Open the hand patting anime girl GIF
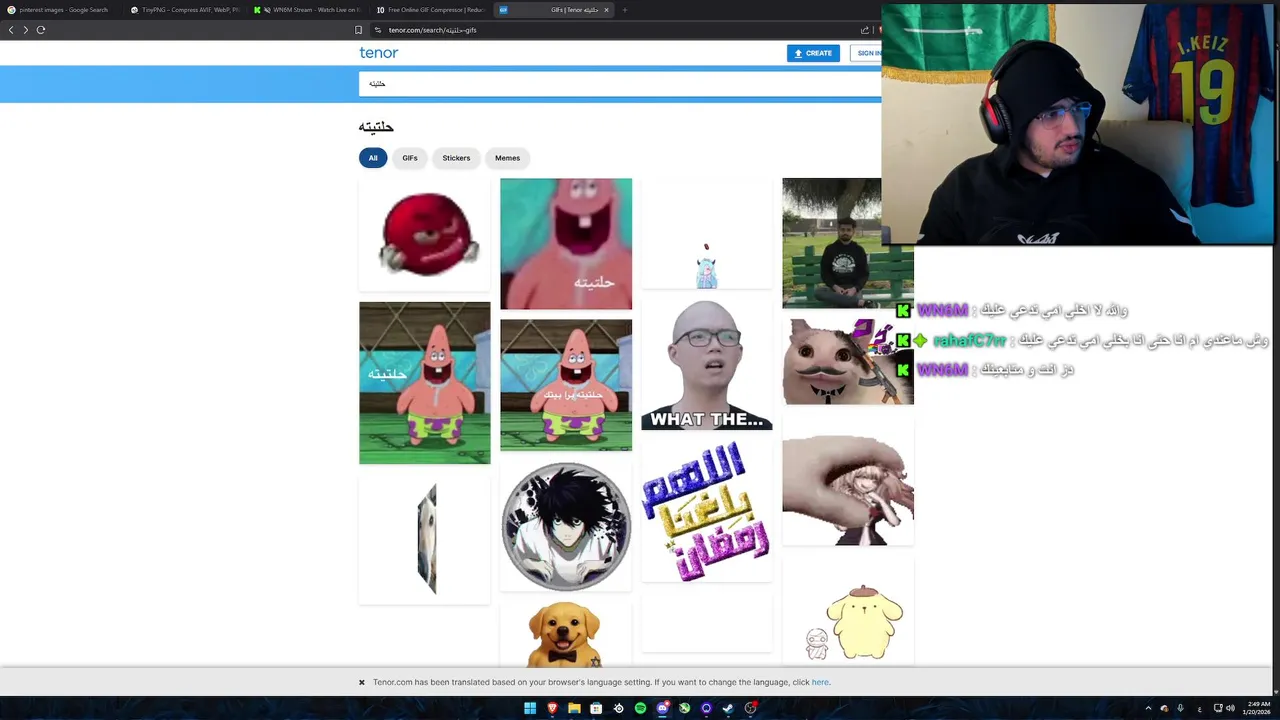 (848, 481)
